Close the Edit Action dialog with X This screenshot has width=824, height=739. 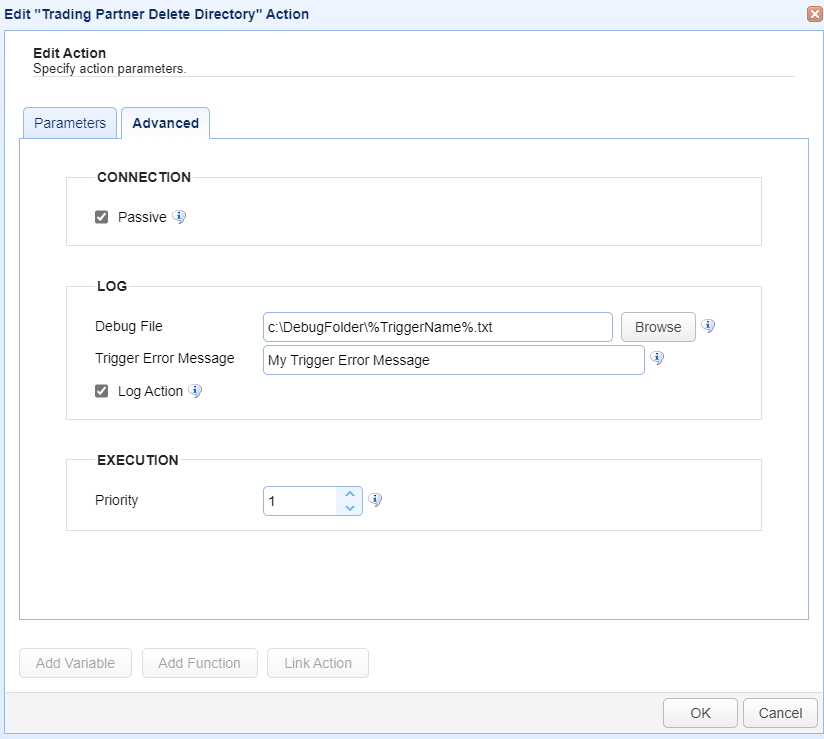click(814, 14)
